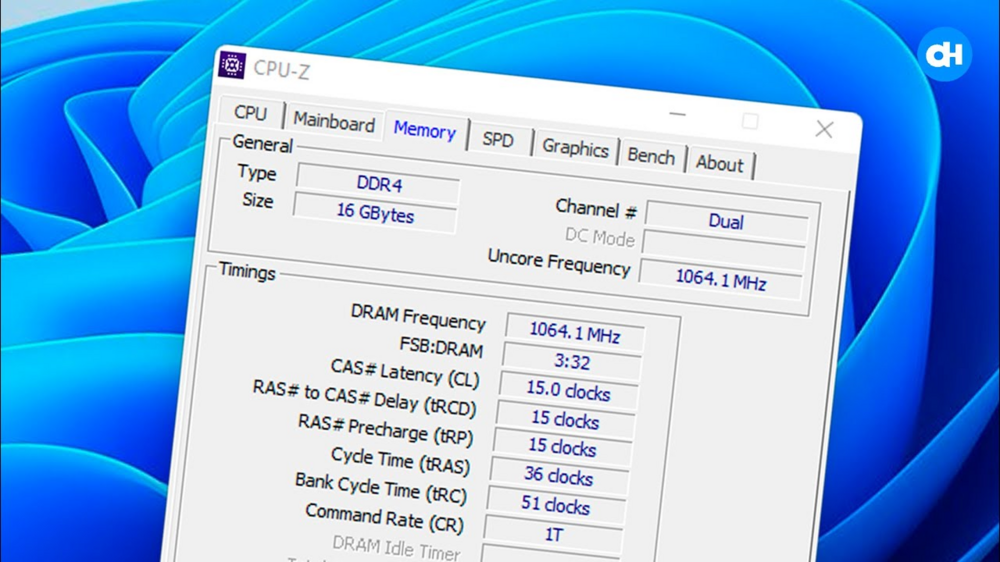Open the CPU tab
Screen dimensions: 1000x562
tap(250, 113)
